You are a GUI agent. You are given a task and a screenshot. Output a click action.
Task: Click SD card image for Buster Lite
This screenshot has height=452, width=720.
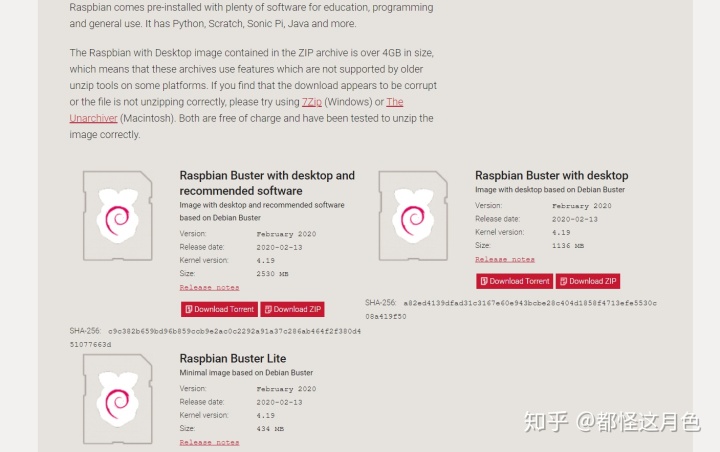tap(118, 399)
